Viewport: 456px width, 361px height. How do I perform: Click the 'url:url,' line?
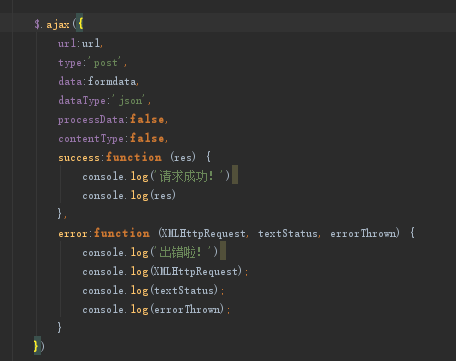pos(80,43)
